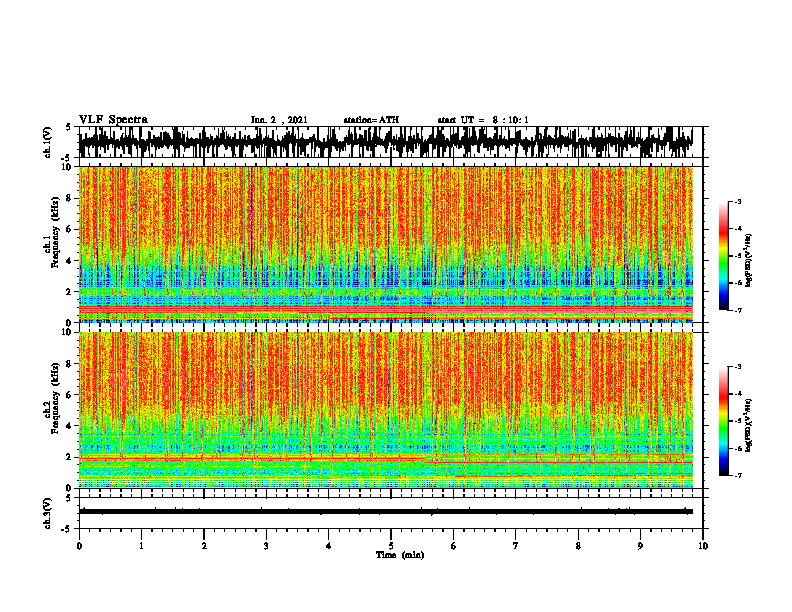The image size is (792, 612).
Task: Click the time axis tick label 6
Action: tap(454, 546)
